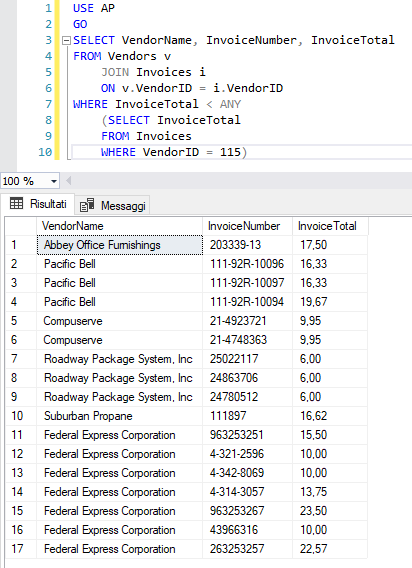
Task: Select invoice number 25022117
Action: coord(247,359)
